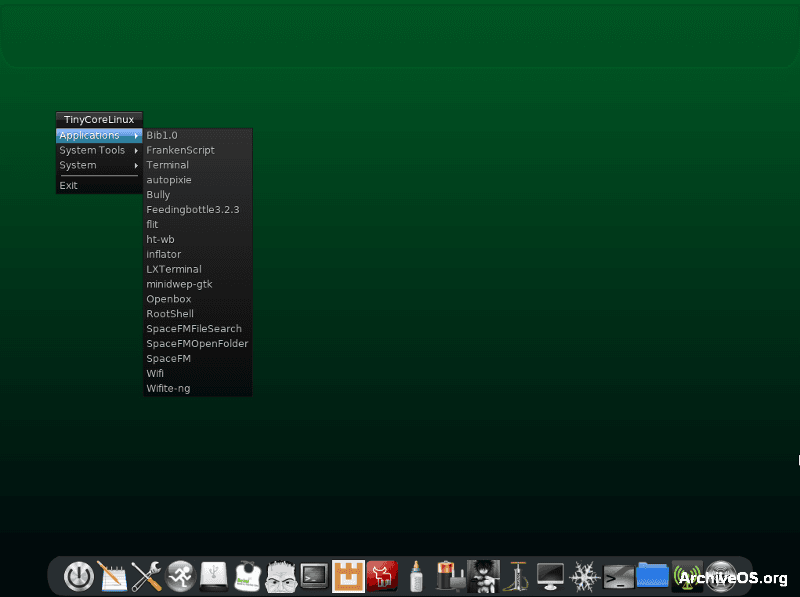Viewport: 800px width, 597px height.
Task: Select autopixie menu entry
Action: pyautogui.click(x=198, y=180)
